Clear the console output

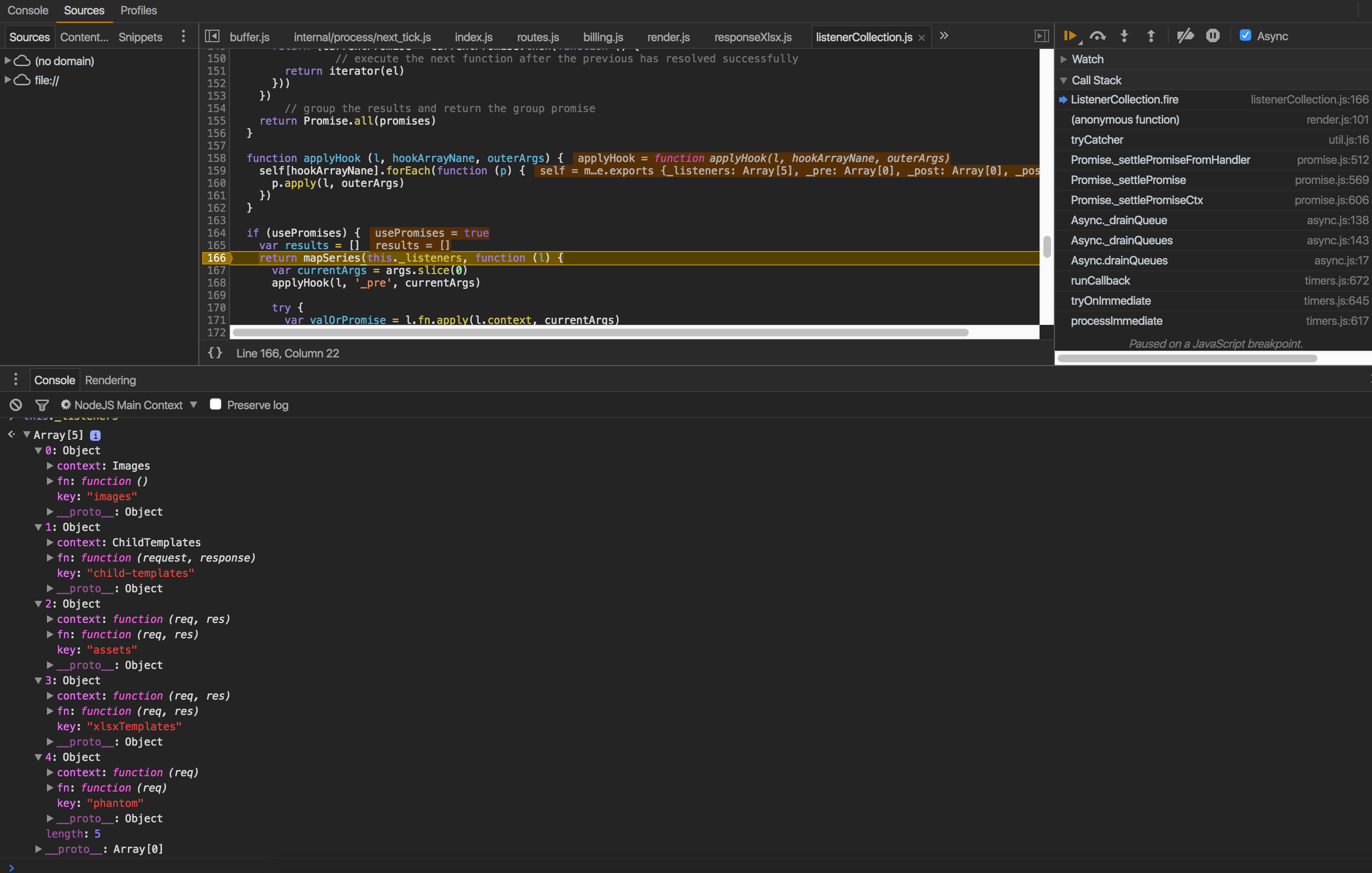(15, 404)
